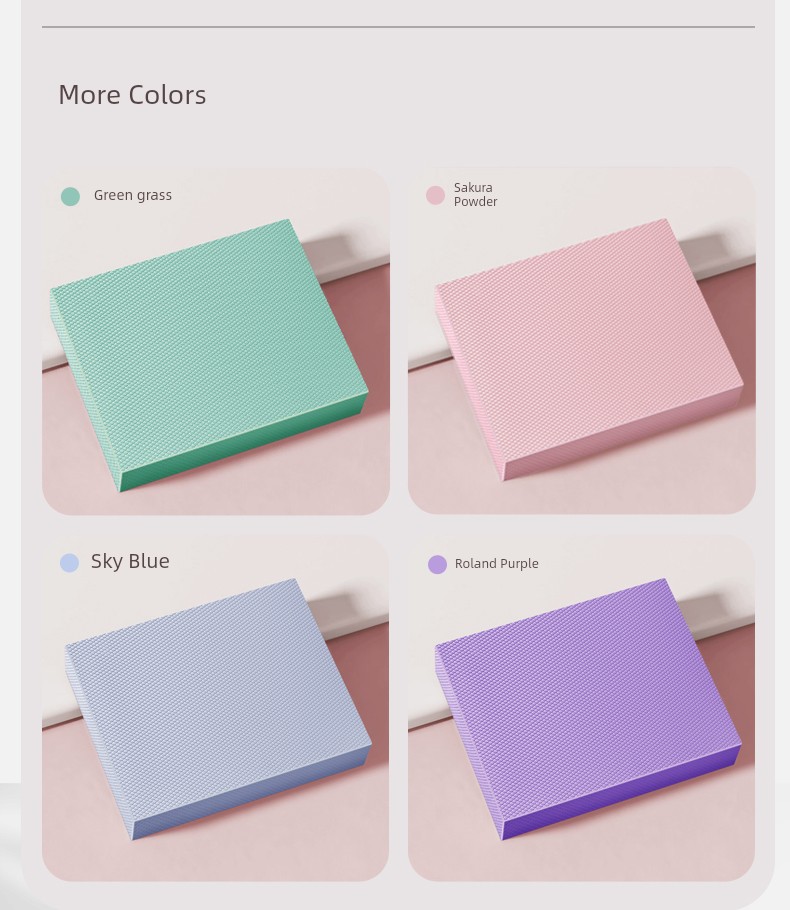Select the Sakura Powder color dot

tap(435, 195)
